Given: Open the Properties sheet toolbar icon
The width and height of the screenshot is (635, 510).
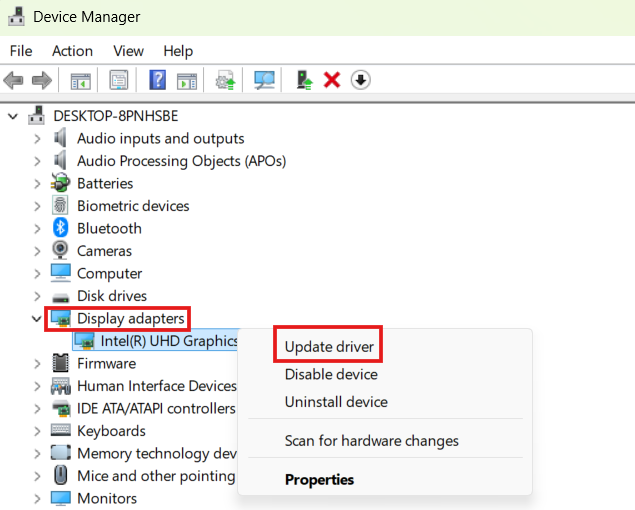Looking at the screenshot, I should click(119, 80).
